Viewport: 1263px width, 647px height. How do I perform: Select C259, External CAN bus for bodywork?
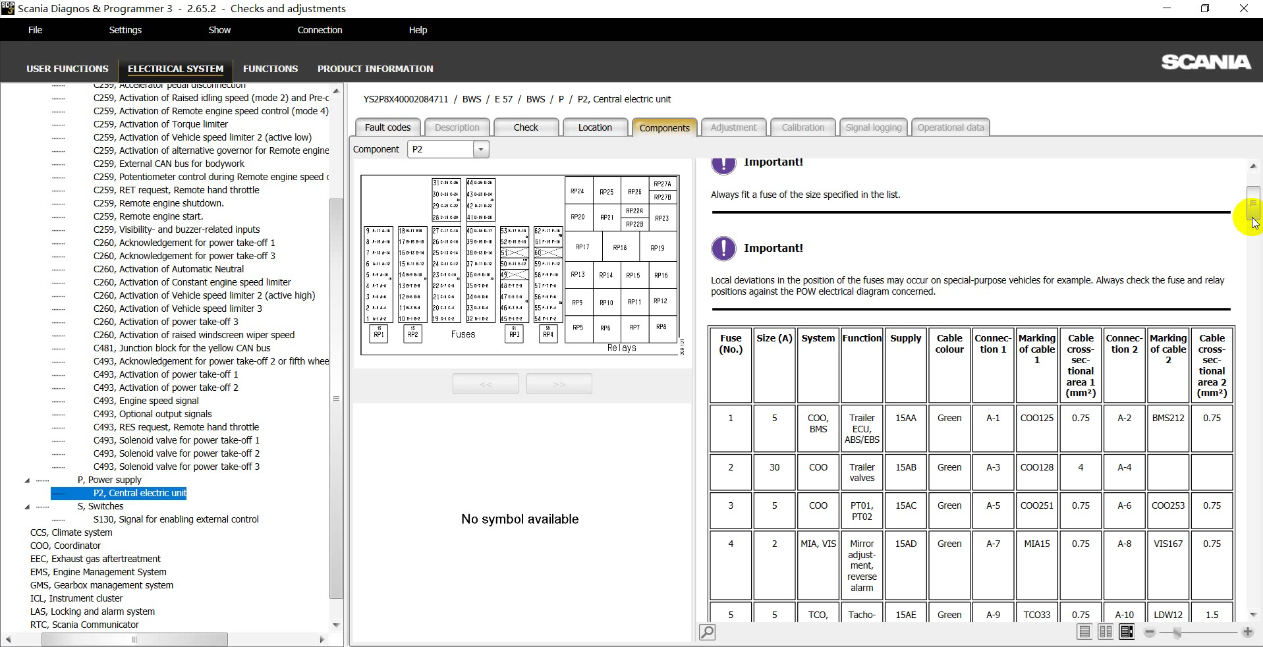pyautogui.click(x=169, y=163)
